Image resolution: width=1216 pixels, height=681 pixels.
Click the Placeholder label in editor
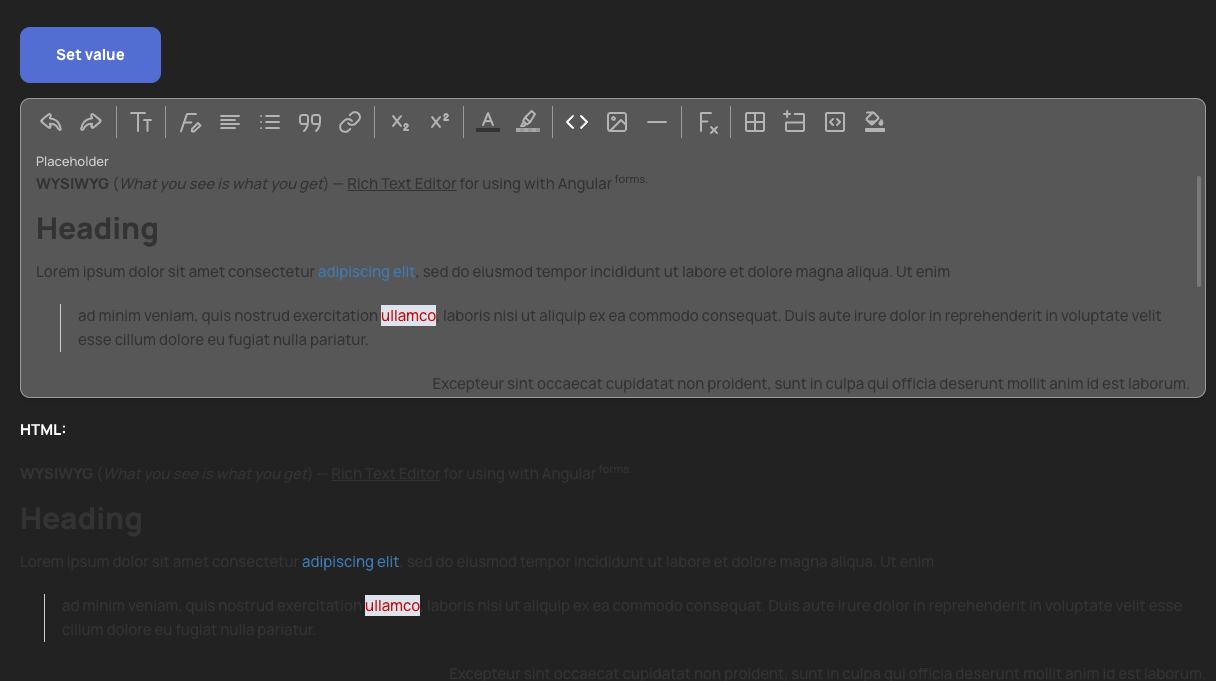(x=72, y=161)
